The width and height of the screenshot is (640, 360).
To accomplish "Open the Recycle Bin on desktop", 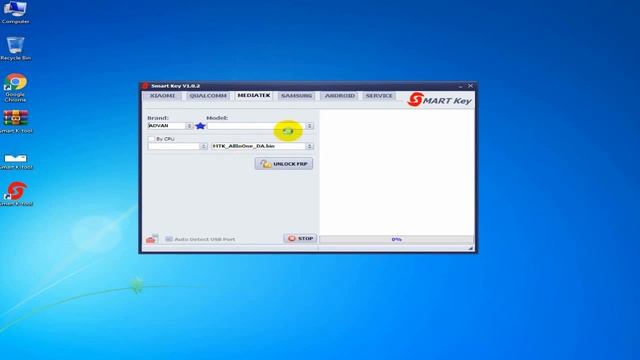I will tap(15, 49).
